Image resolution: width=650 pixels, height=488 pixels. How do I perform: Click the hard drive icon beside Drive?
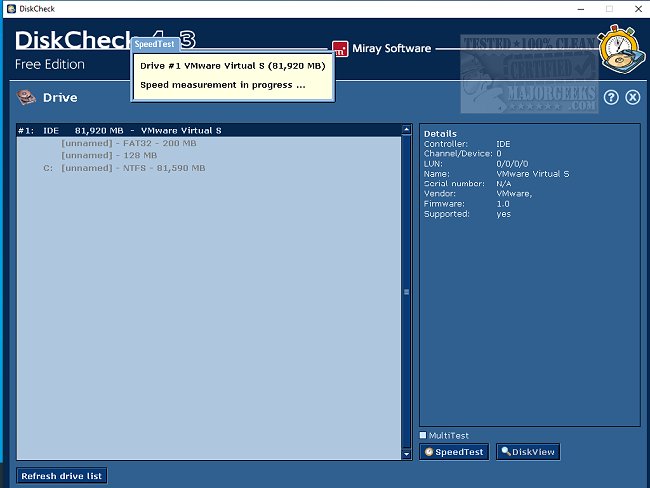pos(26,97)
